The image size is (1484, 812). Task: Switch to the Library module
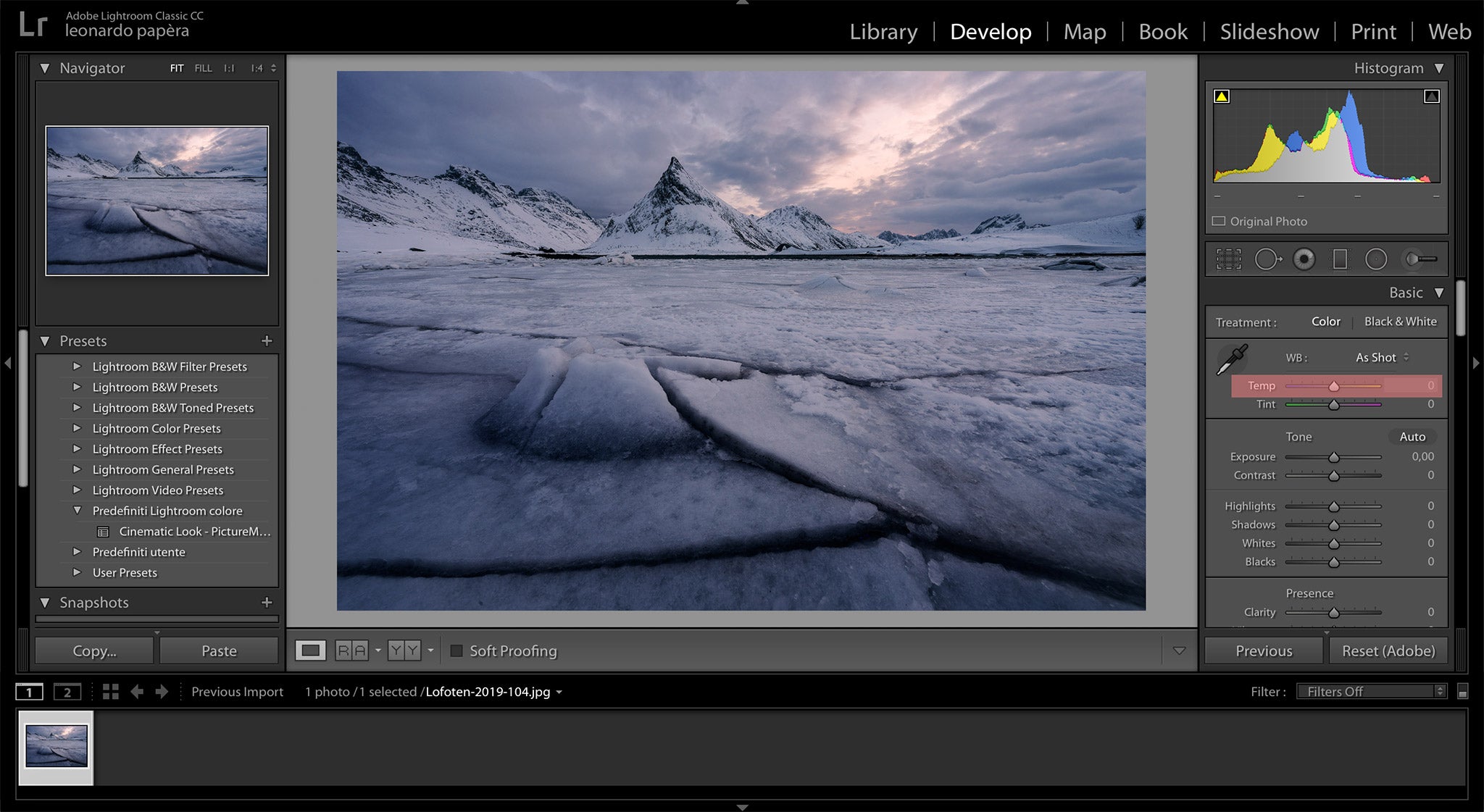pos(883,32)
